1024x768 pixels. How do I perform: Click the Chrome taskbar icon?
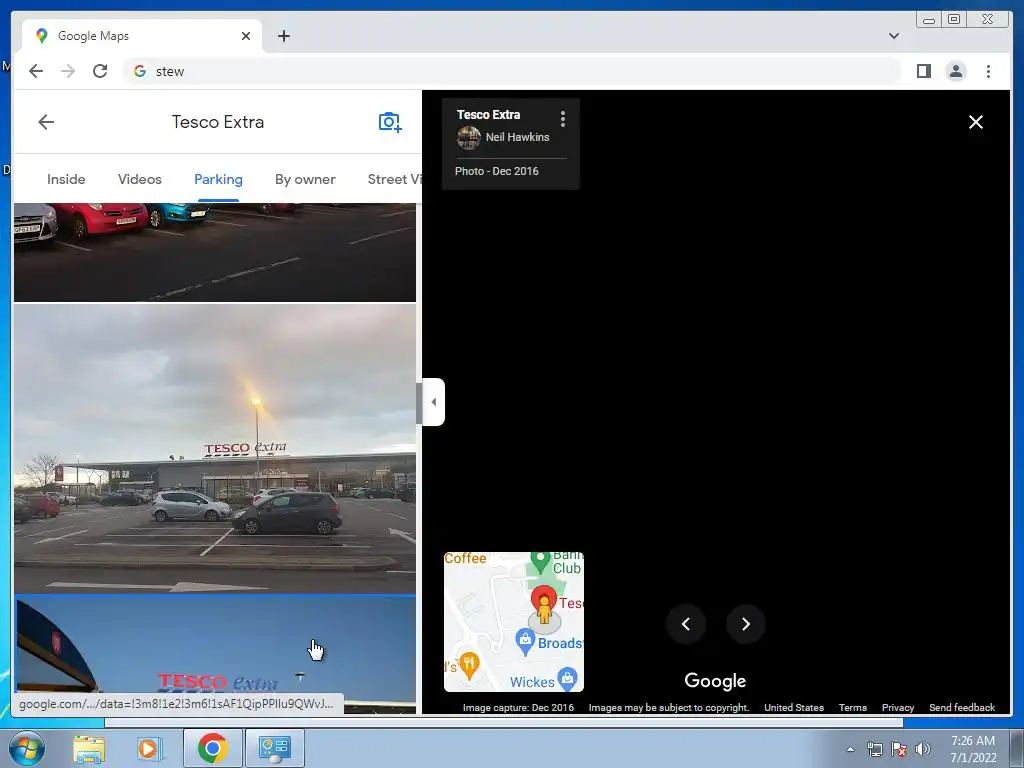coord(212,748)
